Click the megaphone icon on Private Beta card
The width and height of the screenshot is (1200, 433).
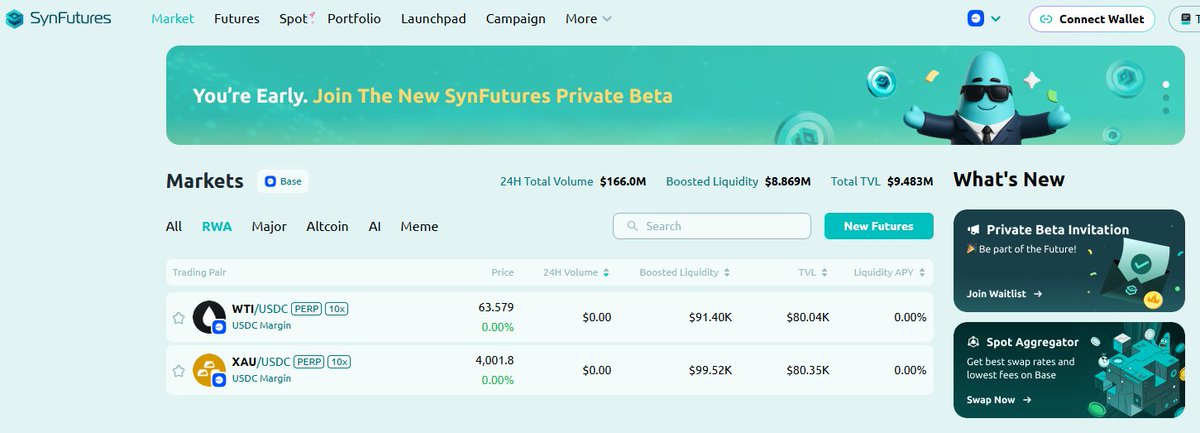[x=973, y=230]
